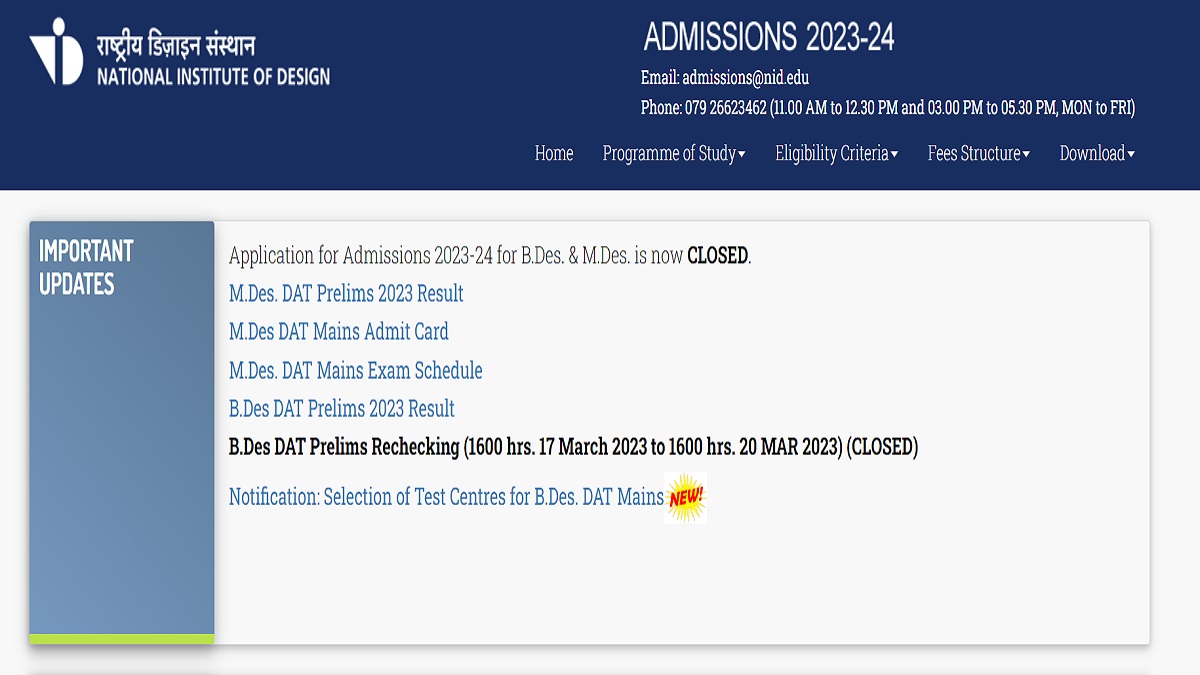Click the Download menu caret arrow
This screenshot has height=675, width=1200.
1131,154
